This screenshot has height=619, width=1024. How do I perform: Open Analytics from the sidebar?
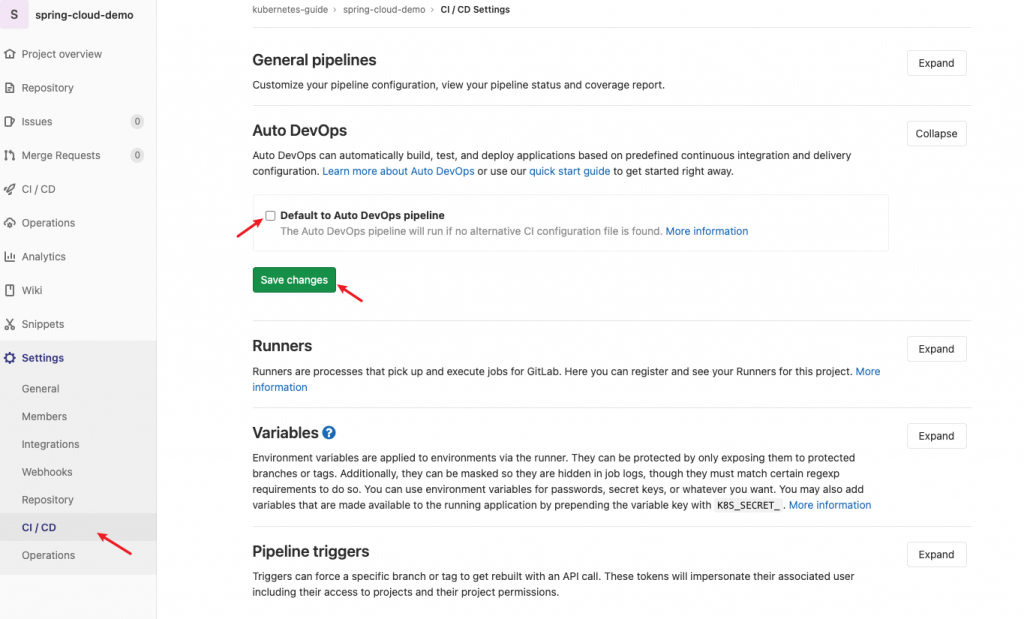point(44,257)
